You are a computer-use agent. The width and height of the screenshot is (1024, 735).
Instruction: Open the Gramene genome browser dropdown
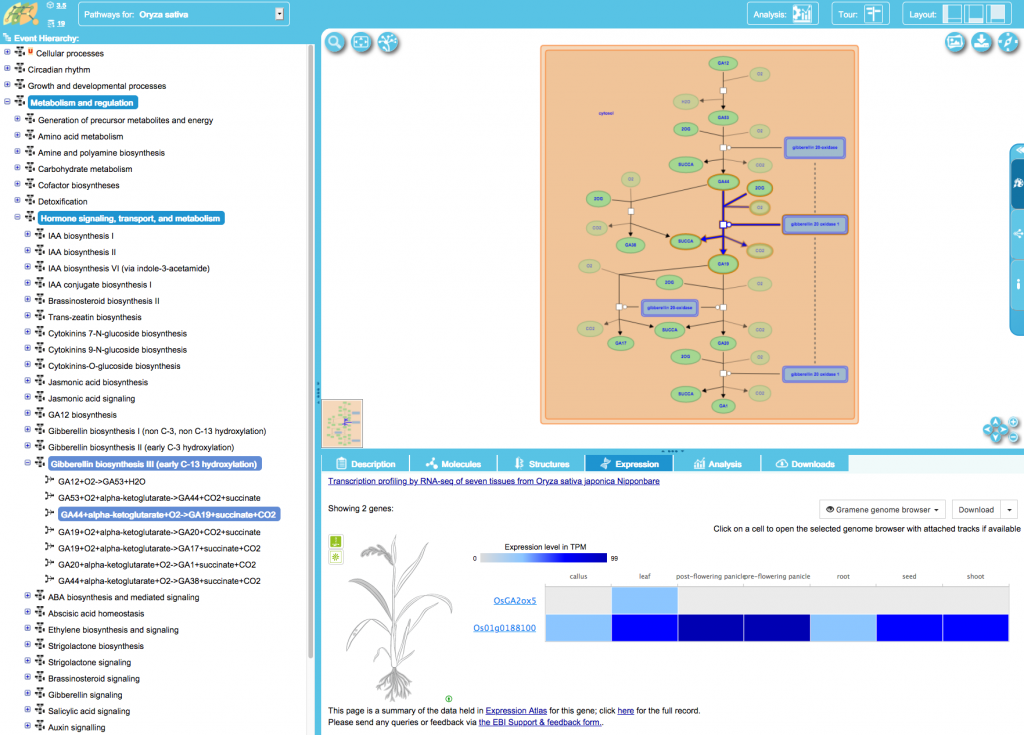(x=881, y=509)
